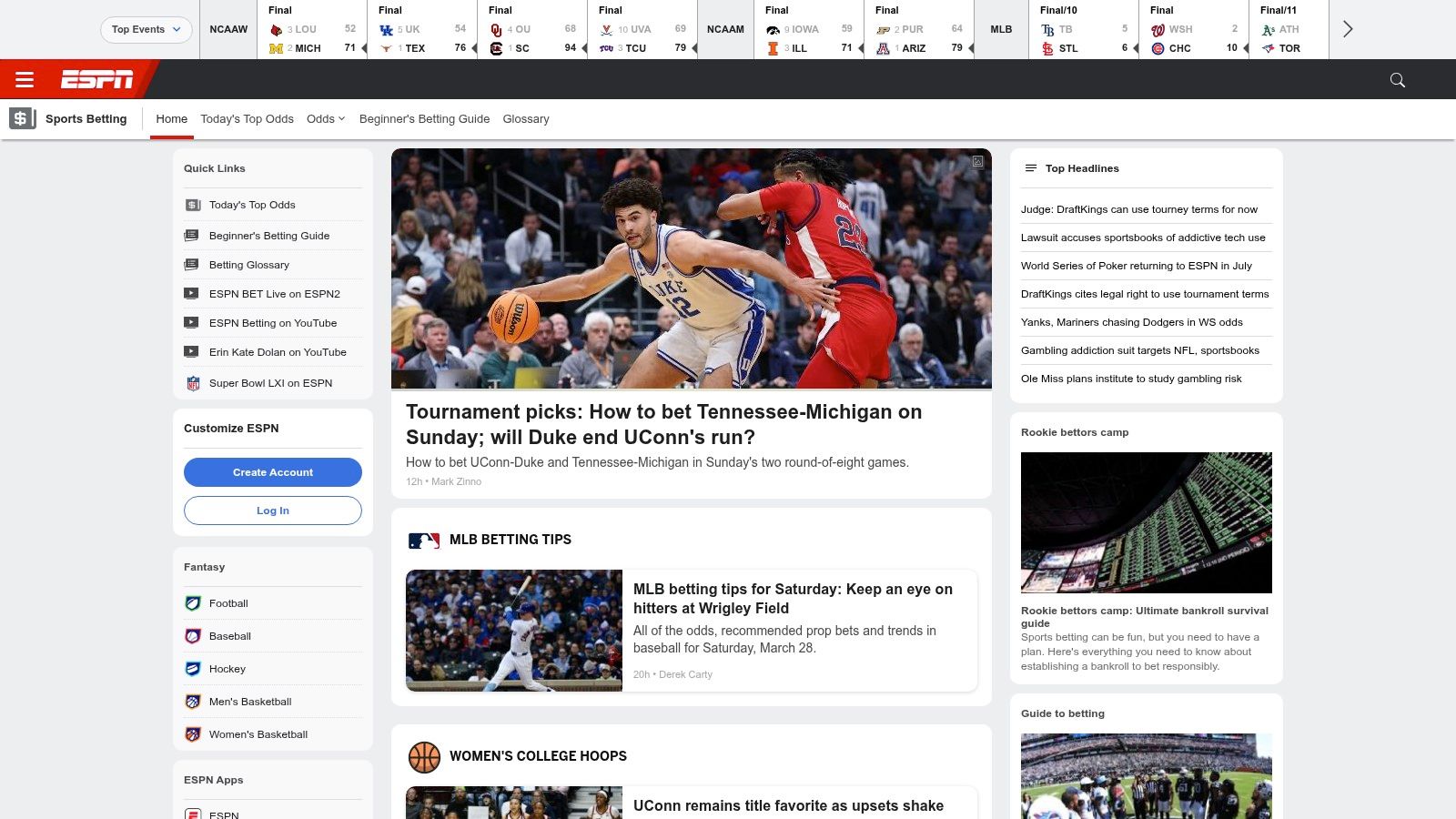Select the Fantasy Football icon
Image resolution: width=1456 pixels, height=819 pixels.
pyautogui.click(x=193, y=603)
